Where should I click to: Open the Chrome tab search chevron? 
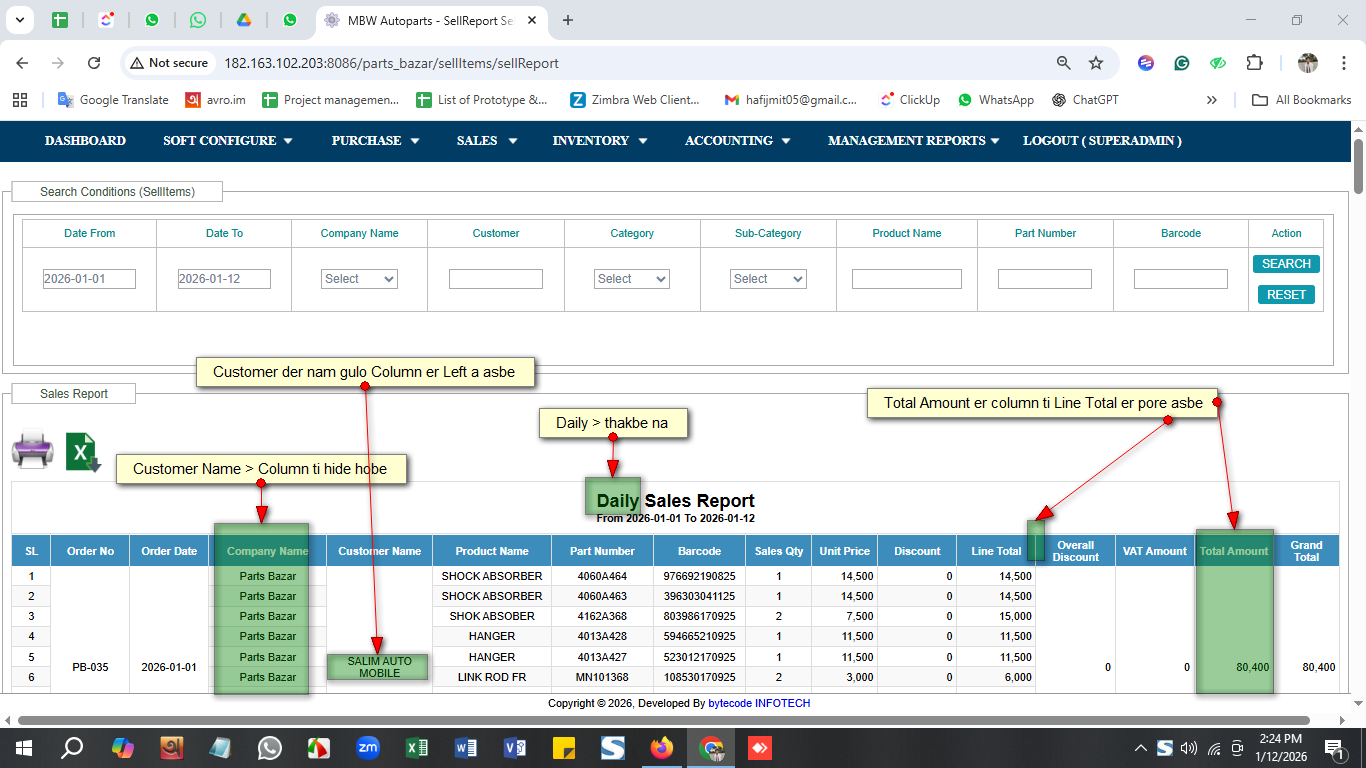pos(20,20)
